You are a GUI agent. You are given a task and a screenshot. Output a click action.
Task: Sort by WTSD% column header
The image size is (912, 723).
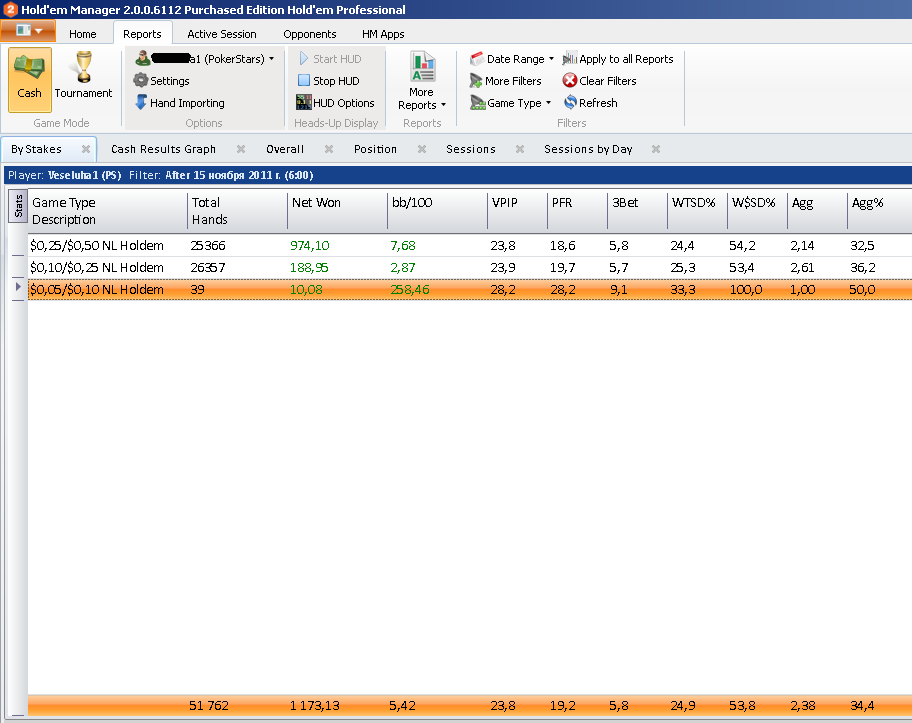[x=697, y=211]
